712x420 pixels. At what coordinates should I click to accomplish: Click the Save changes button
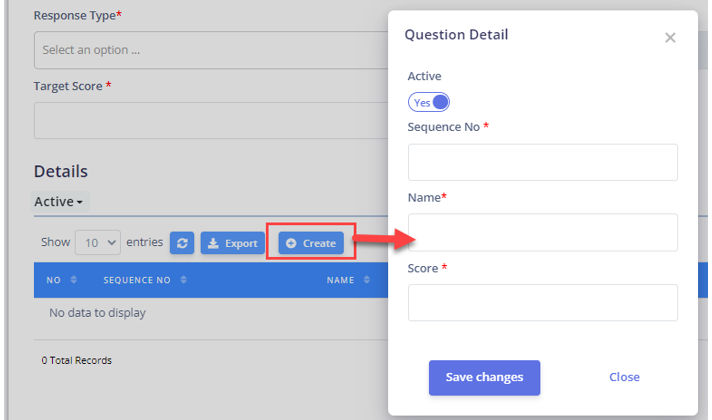pyautogui.click(x=485, y=377)
